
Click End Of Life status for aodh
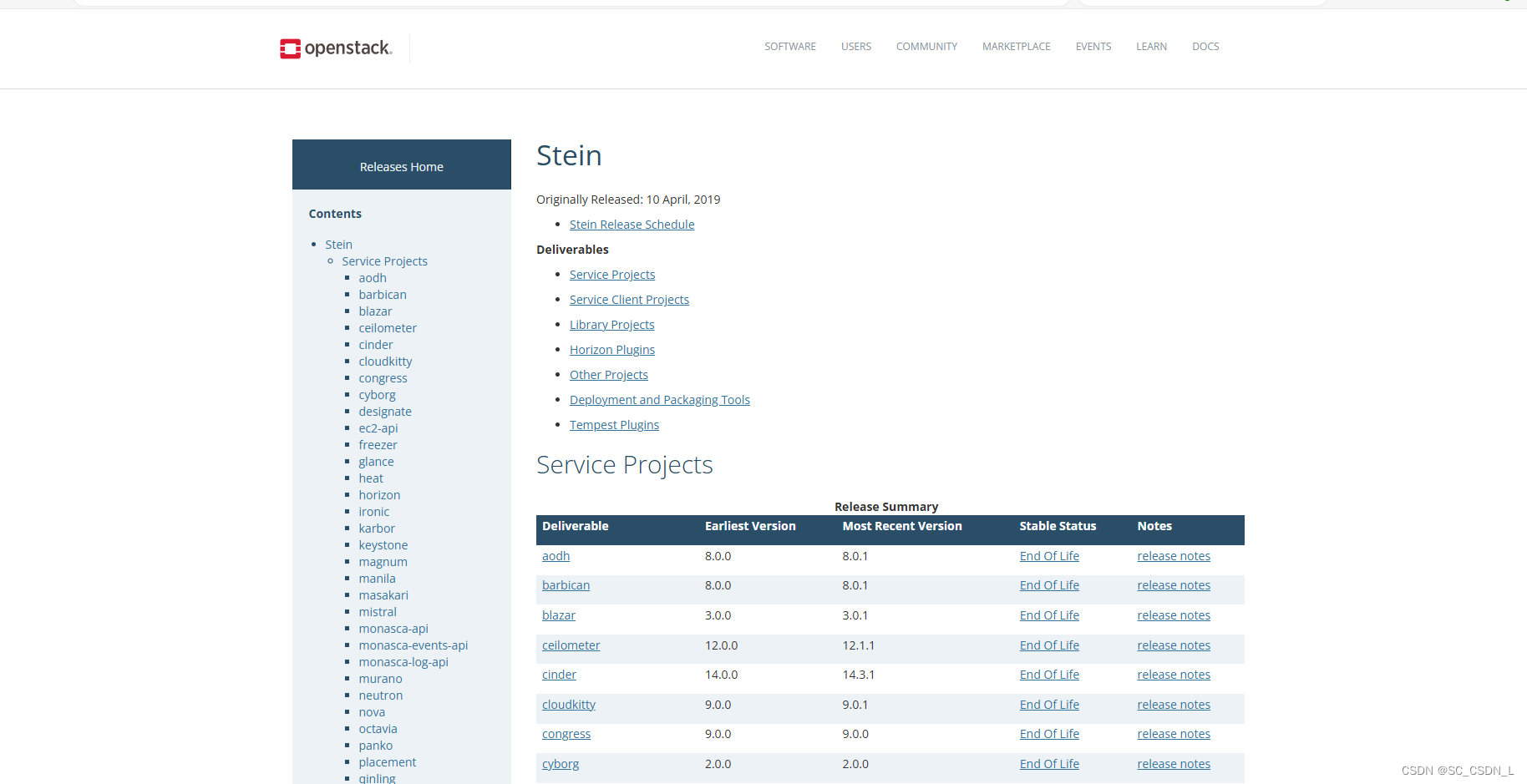(1049, 556)
